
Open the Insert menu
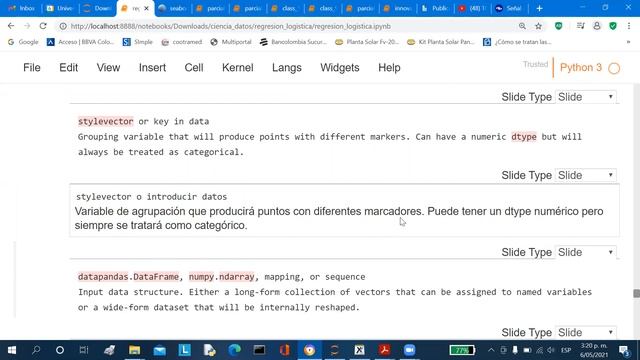pos(152,68)
